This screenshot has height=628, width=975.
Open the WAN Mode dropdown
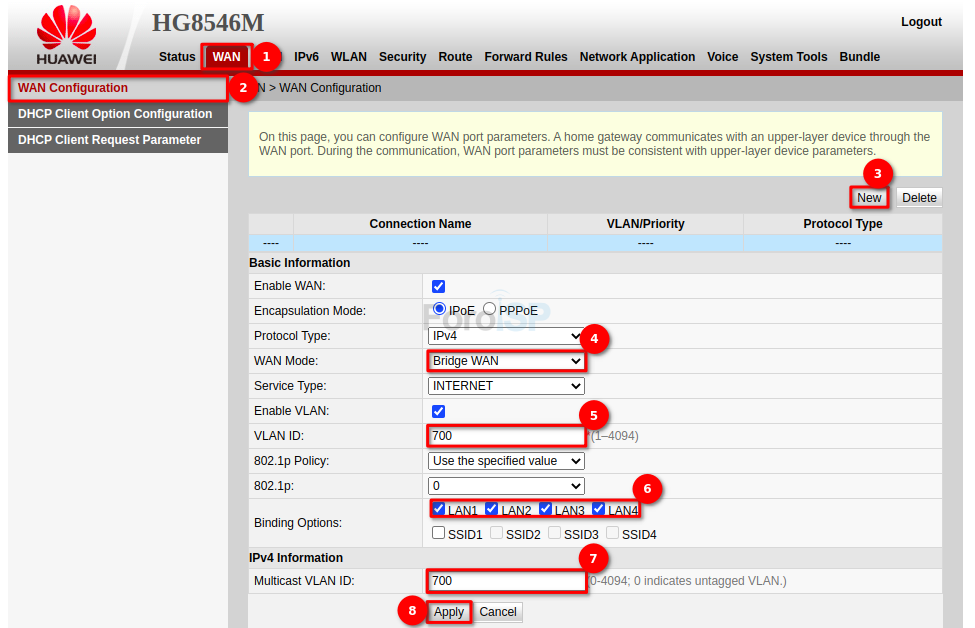(x=506, y=361)
